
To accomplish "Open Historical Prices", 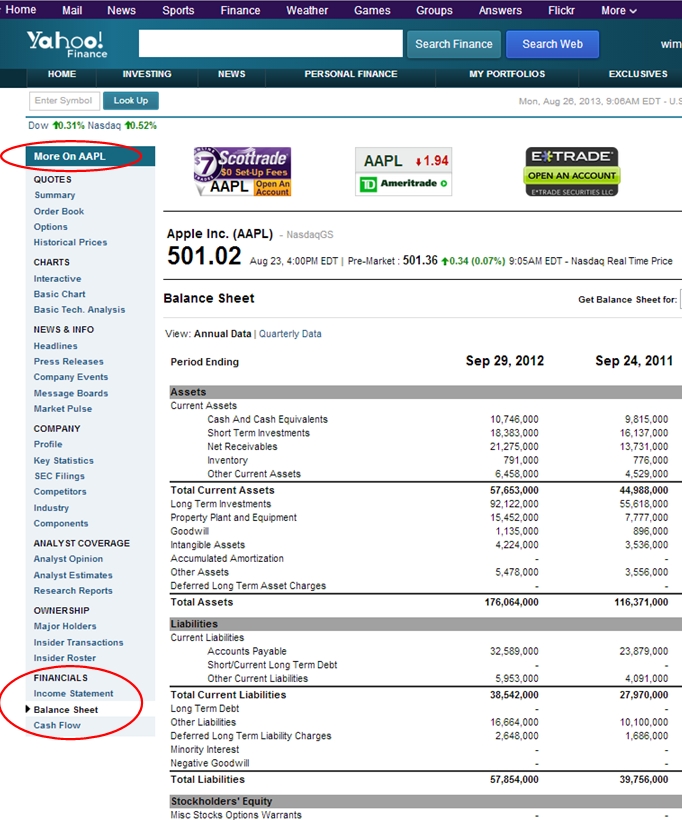I will tap(71, 242).
